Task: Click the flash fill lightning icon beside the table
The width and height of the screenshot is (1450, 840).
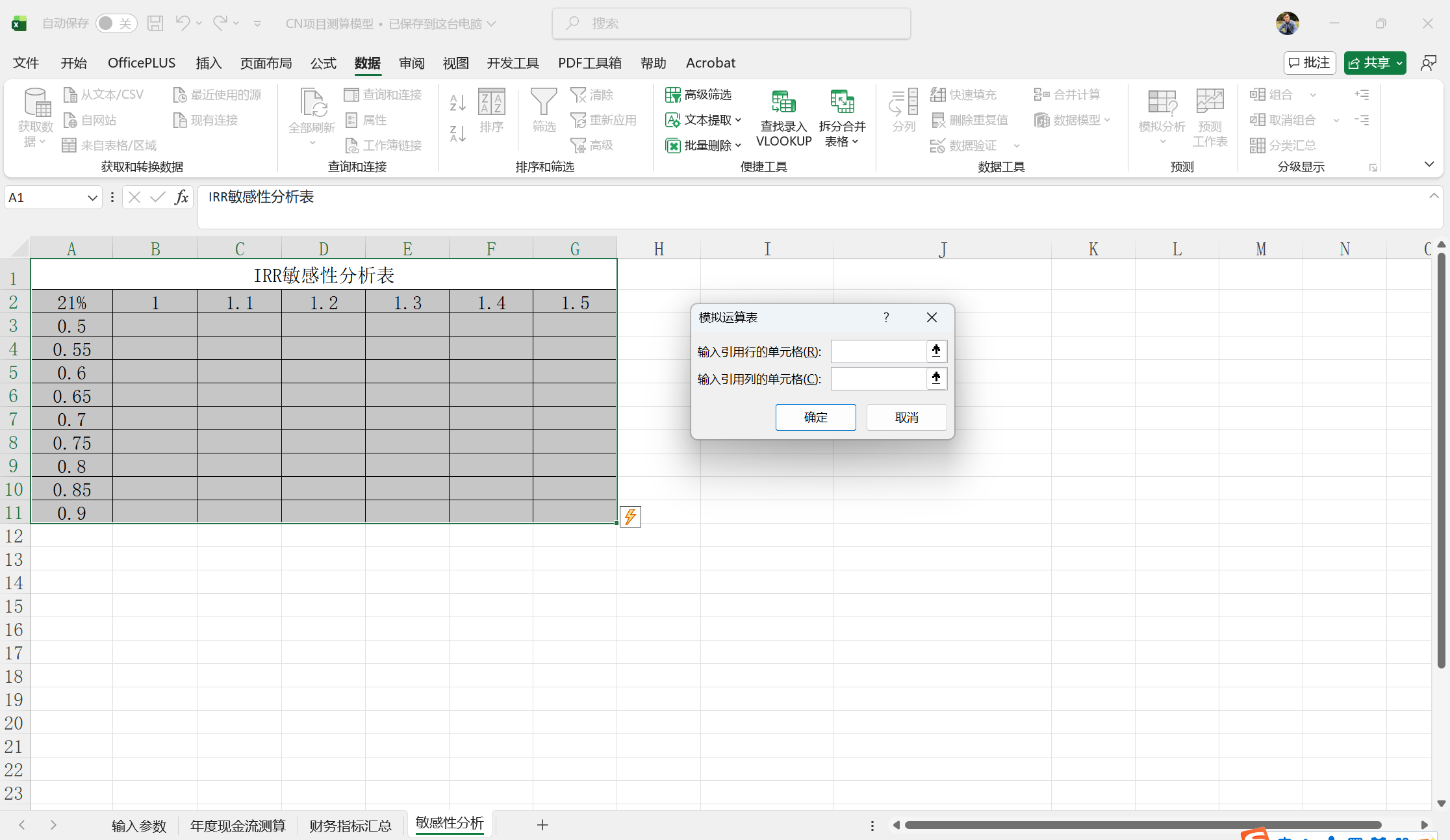Action: point(630,516)
